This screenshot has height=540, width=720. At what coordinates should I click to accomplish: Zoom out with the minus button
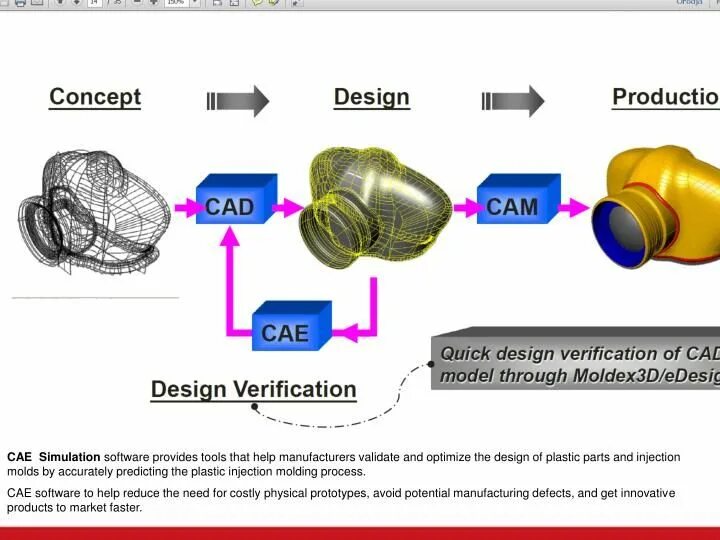tap(136, 2)
